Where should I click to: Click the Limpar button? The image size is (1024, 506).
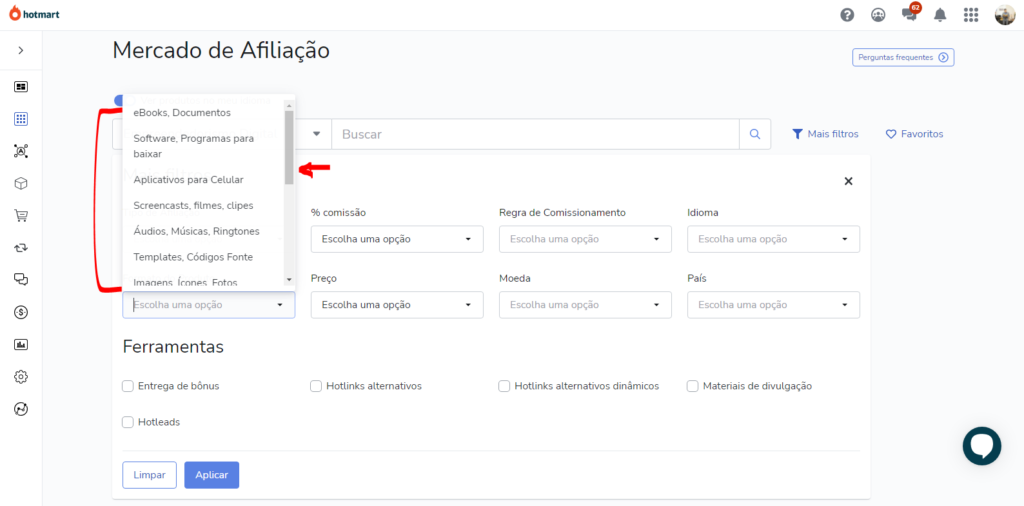(x=149, y=475)
